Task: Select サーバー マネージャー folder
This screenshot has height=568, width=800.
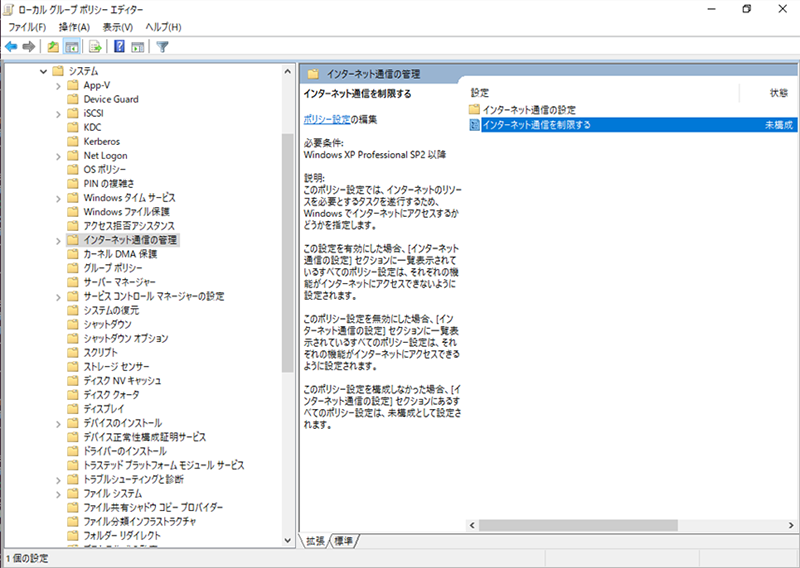Action: (120, 282)
